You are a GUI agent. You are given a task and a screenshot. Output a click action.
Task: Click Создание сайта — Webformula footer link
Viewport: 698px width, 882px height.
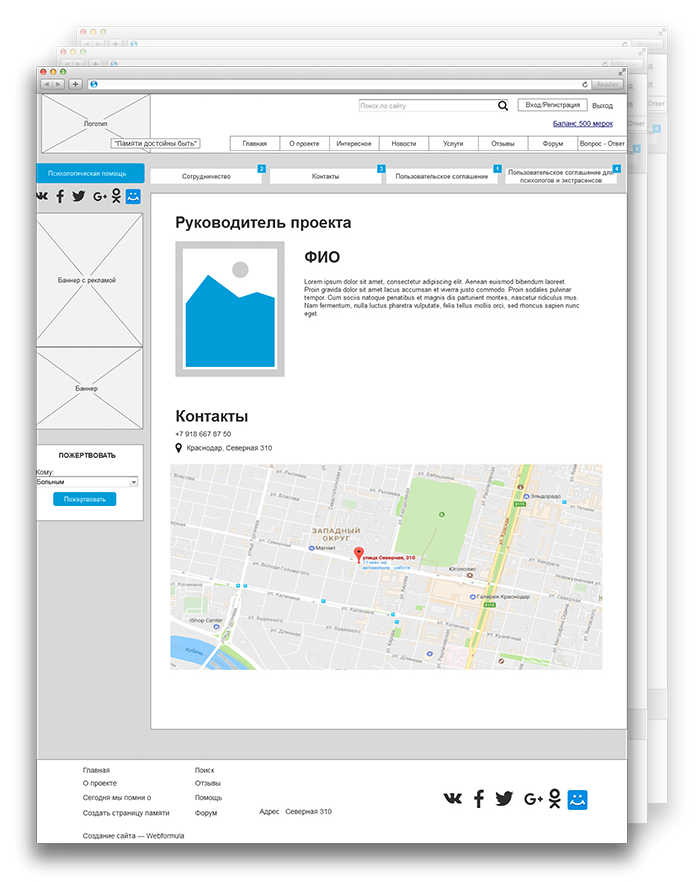pyautogui.click(x=133, y=836)
